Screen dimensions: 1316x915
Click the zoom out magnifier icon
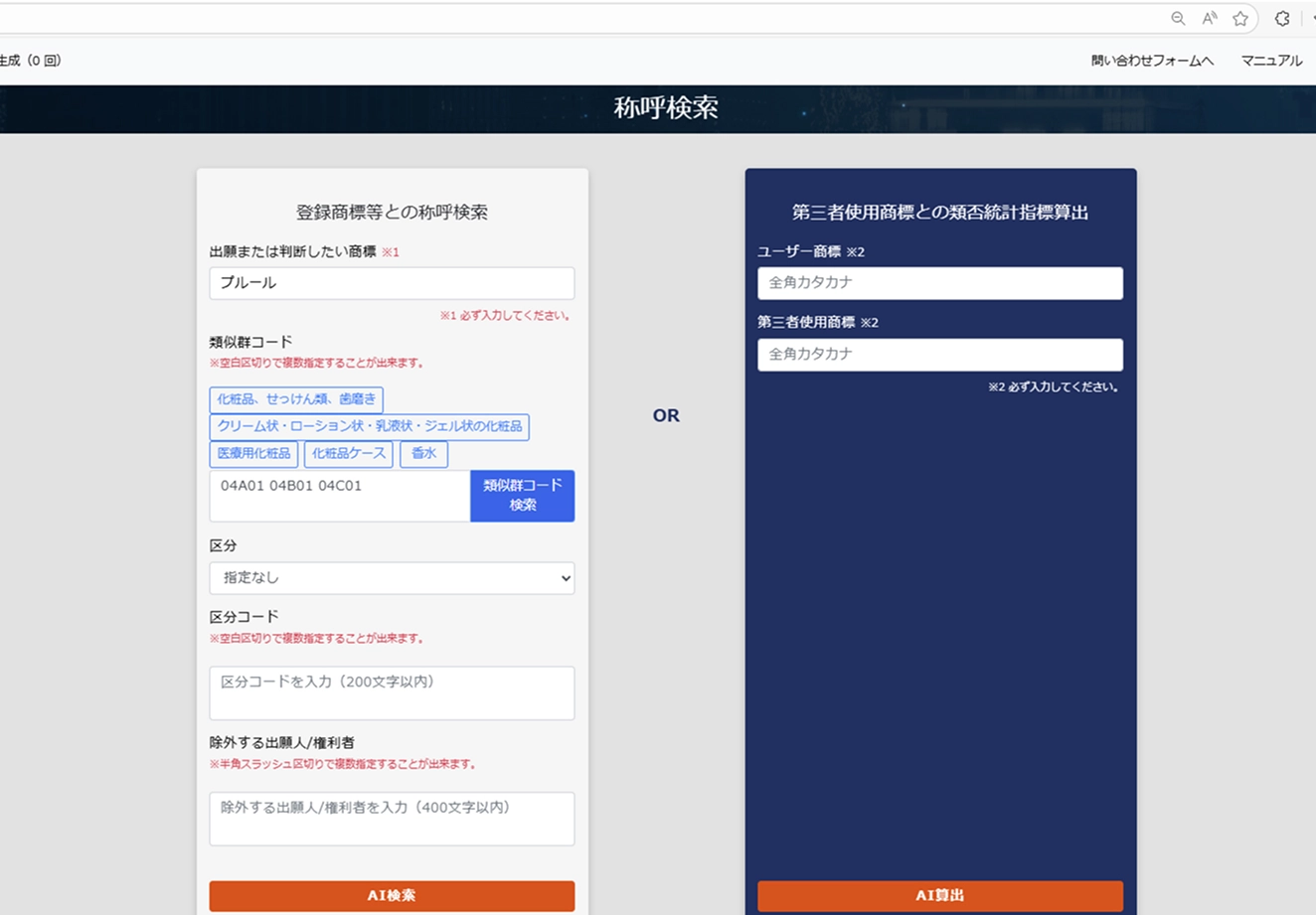click(1178, 19)
